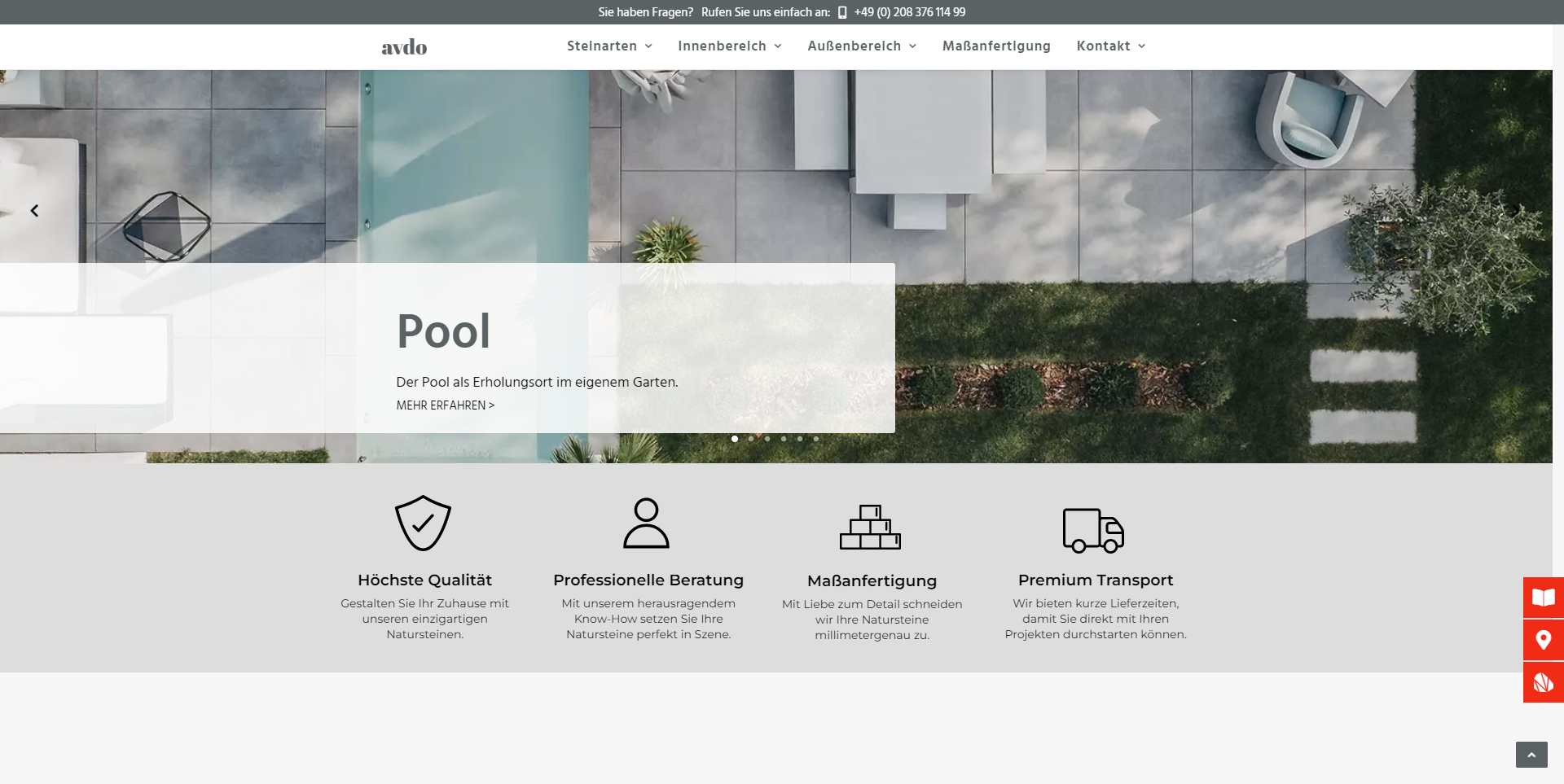The image size is (1564, 784).
Task: Click the avdo logo in the header
Action: (404, 47)
